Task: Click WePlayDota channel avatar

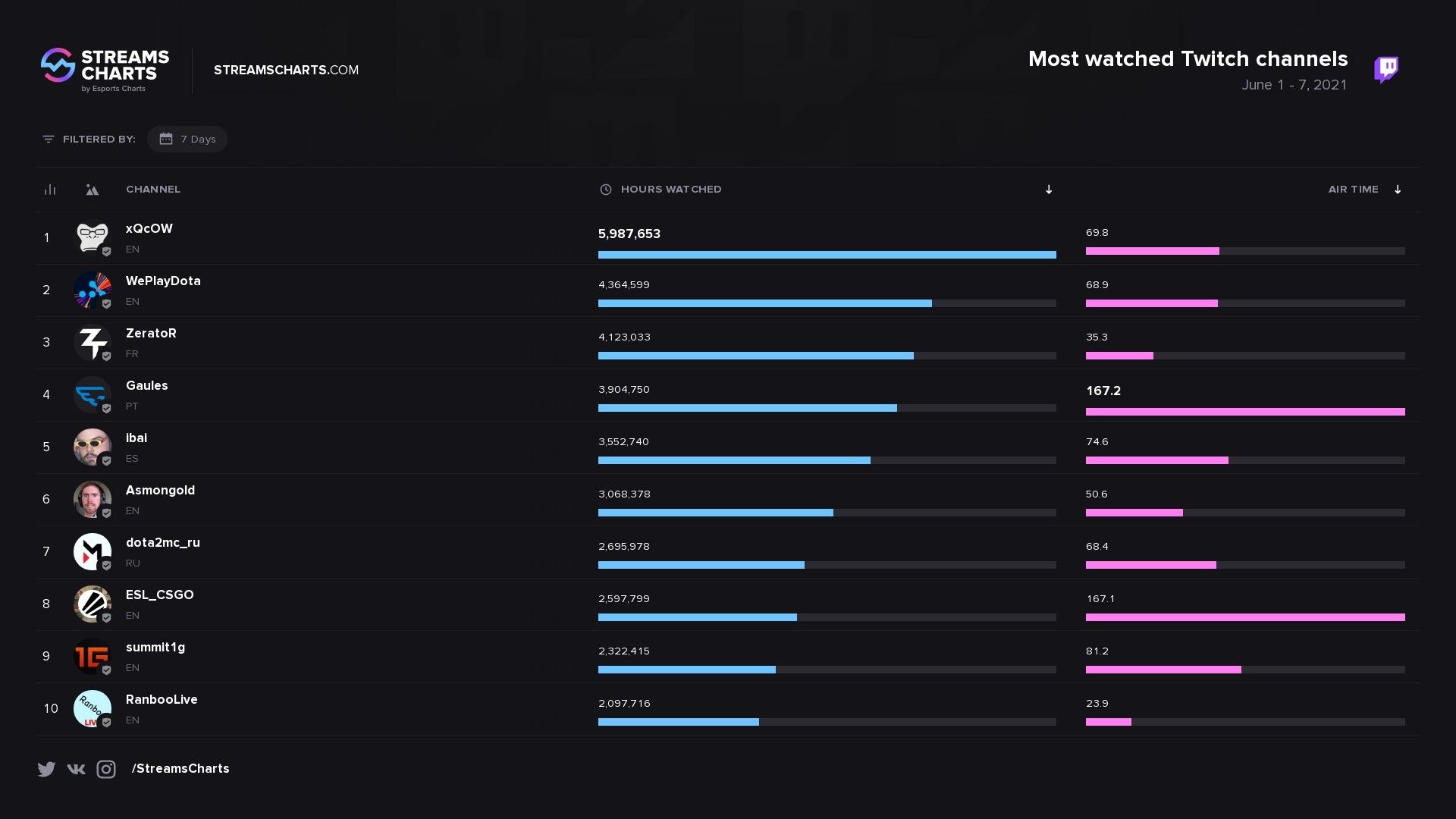Action: [93, 290]
